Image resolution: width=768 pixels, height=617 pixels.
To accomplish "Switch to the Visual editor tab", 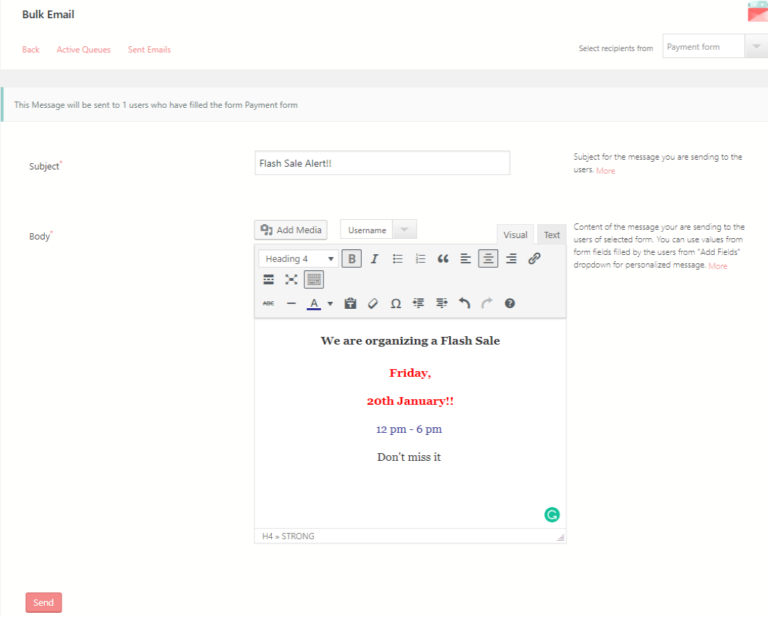I will pyautogui.click(x=515, y=235).
